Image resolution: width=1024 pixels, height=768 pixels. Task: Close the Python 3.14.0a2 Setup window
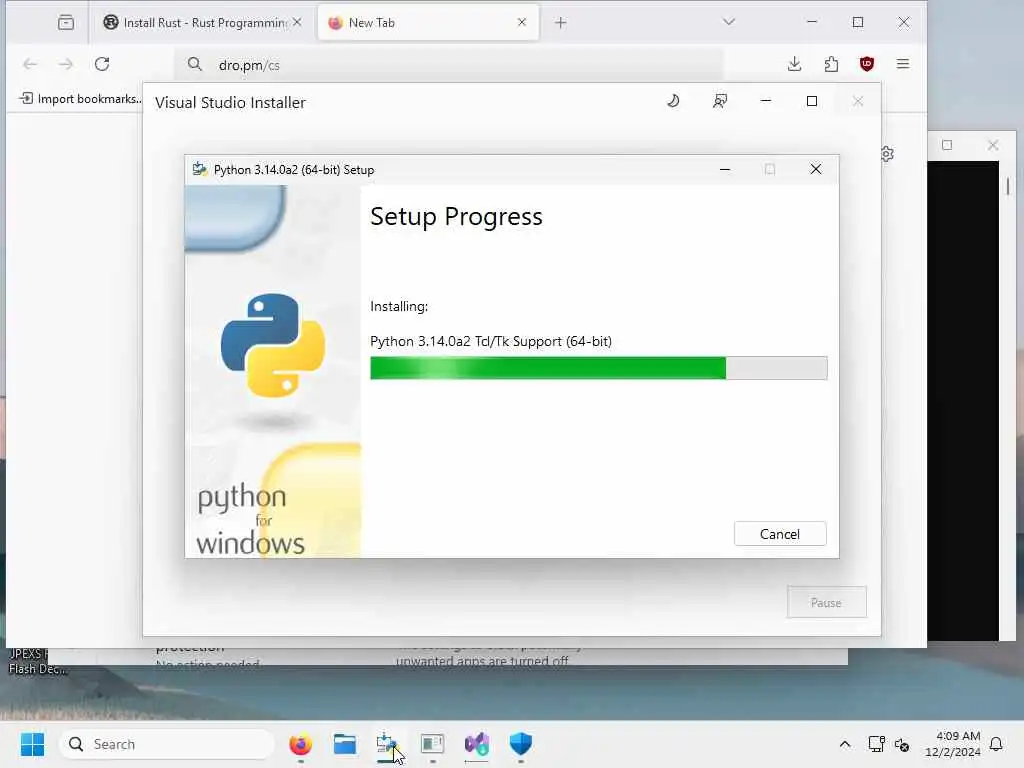tap(816, 169)
